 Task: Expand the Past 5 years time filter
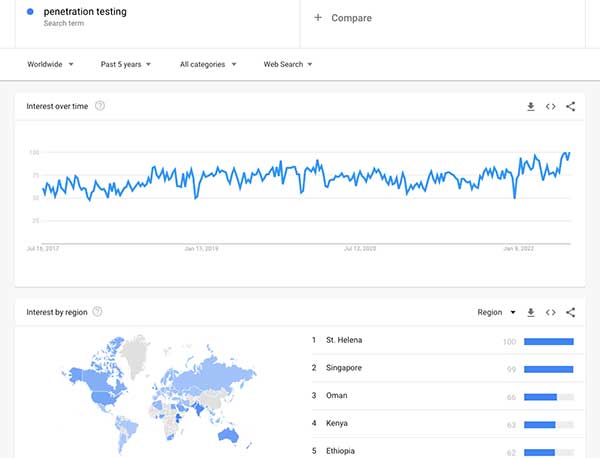tap(126, 64)
